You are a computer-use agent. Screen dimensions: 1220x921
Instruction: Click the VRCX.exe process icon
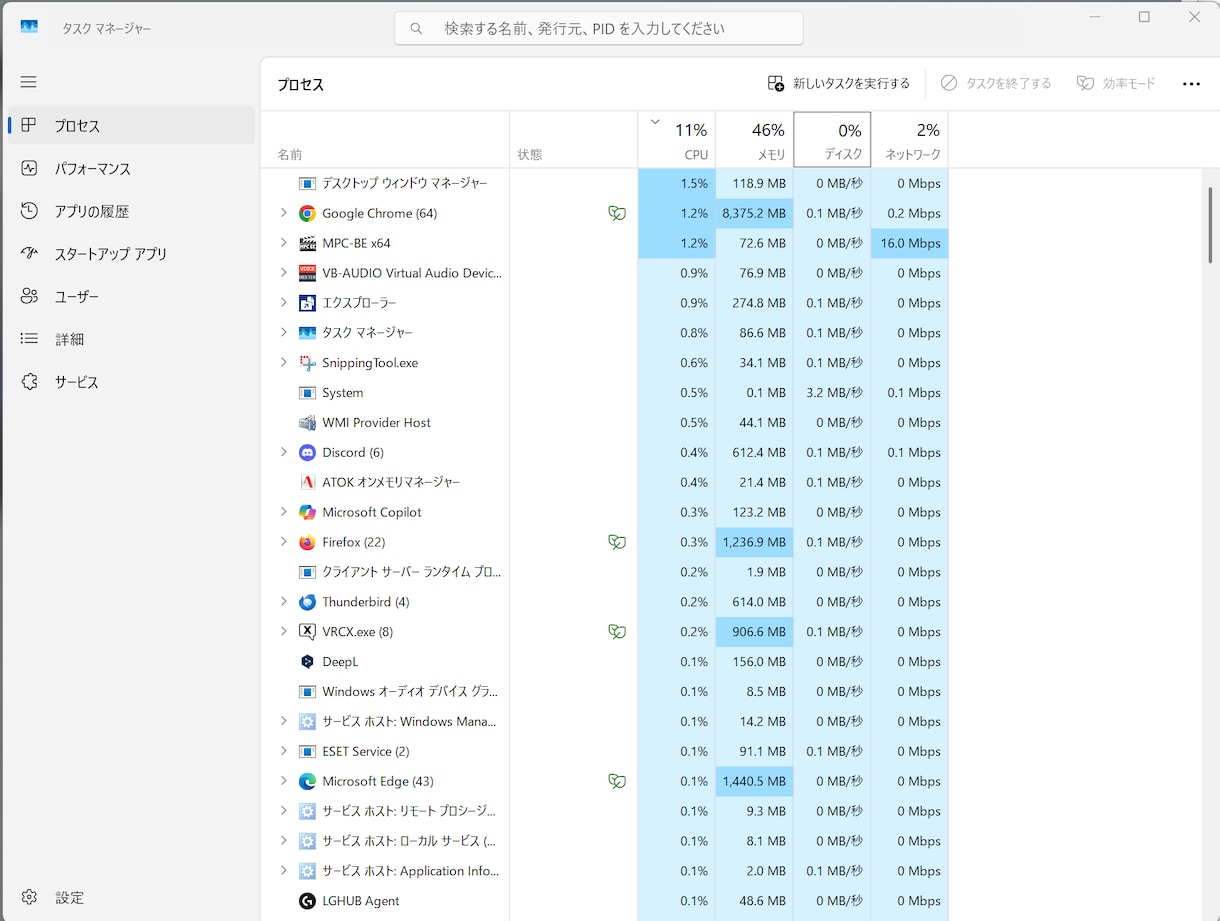(307, 632)
